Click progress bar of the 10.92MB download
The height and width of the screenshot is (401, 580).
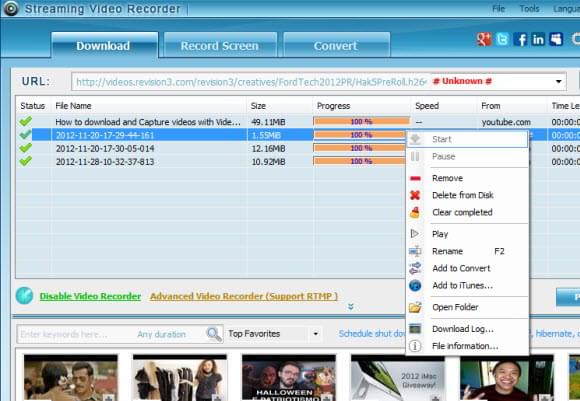coord(360,161)
